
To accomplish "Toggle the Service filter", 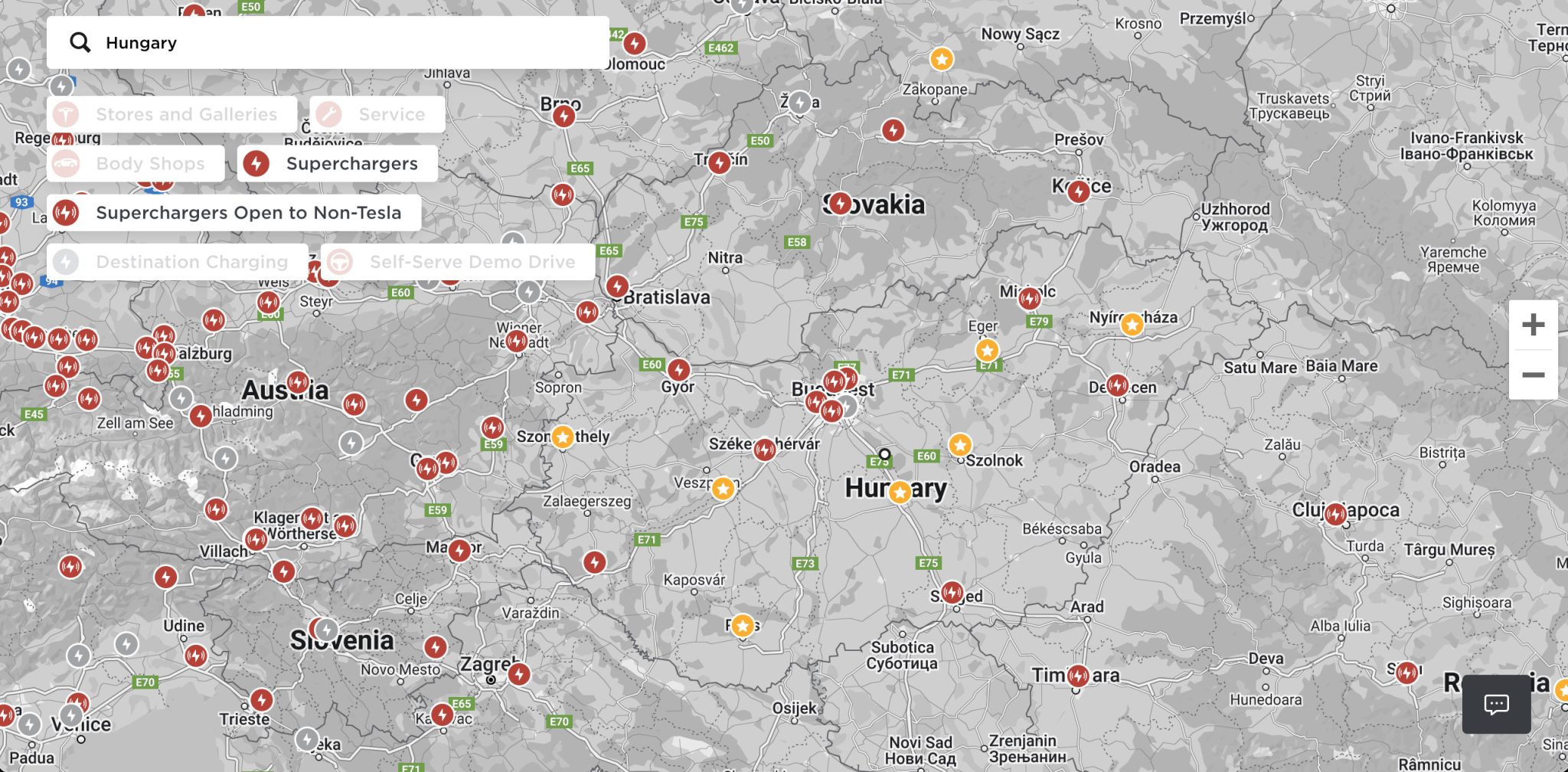I will [x=377, y=114].
